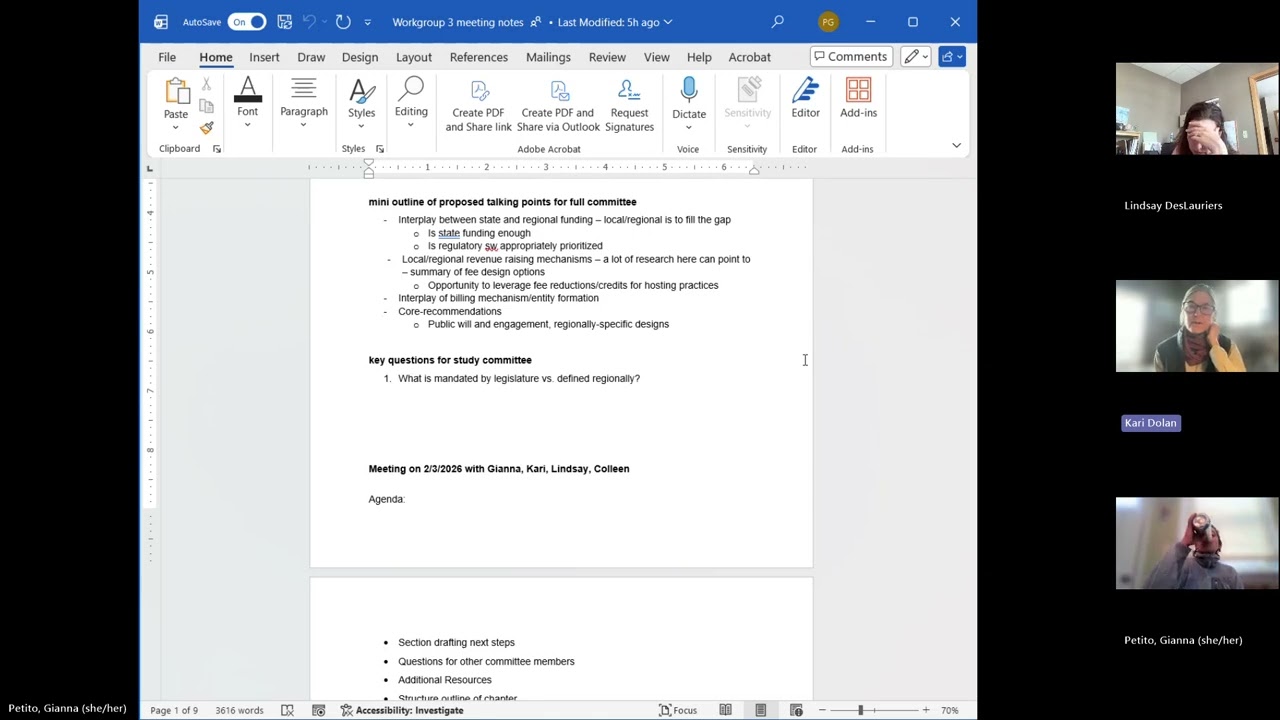Click the 3616 words count

coord(239,710)
